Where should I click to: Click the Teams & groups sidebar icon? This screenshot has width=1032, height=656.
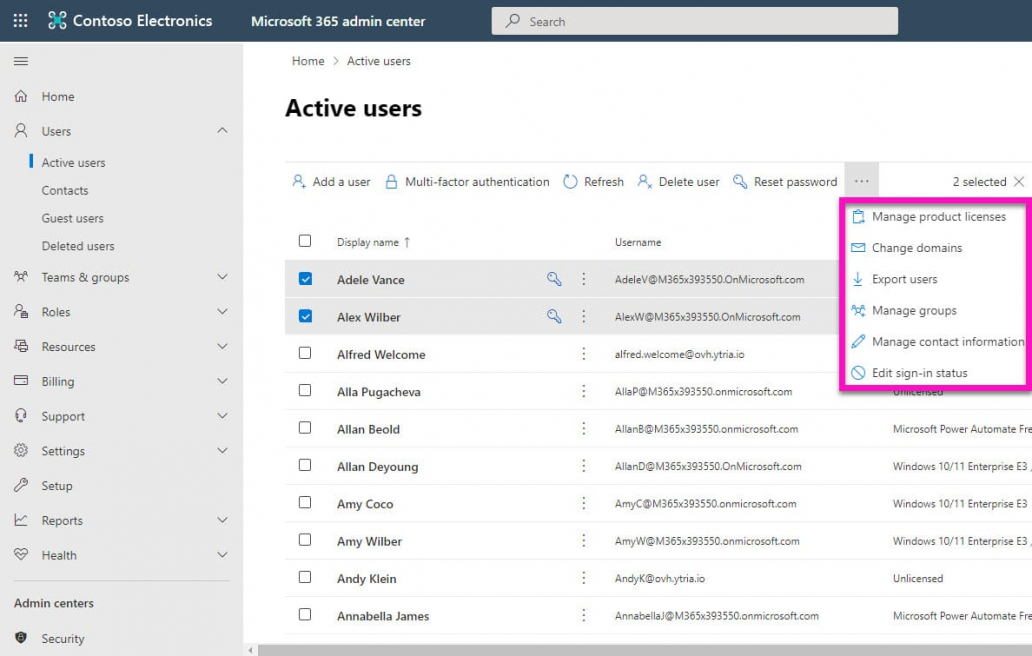click(21, 276)
